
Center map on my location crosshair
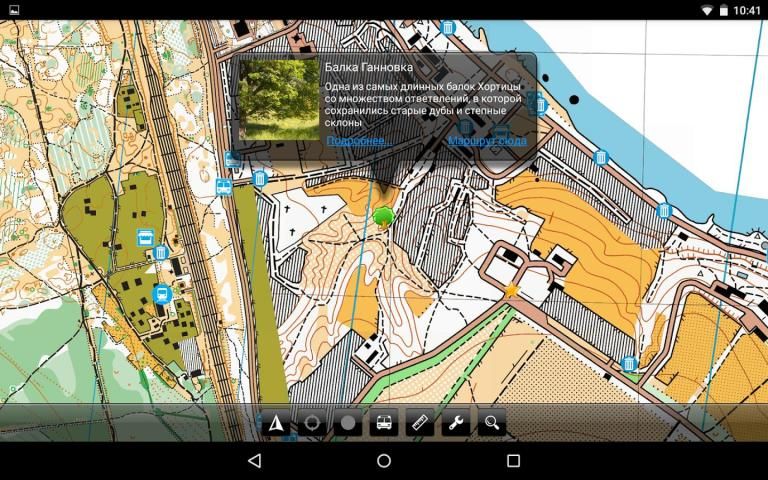click(312, 423)
